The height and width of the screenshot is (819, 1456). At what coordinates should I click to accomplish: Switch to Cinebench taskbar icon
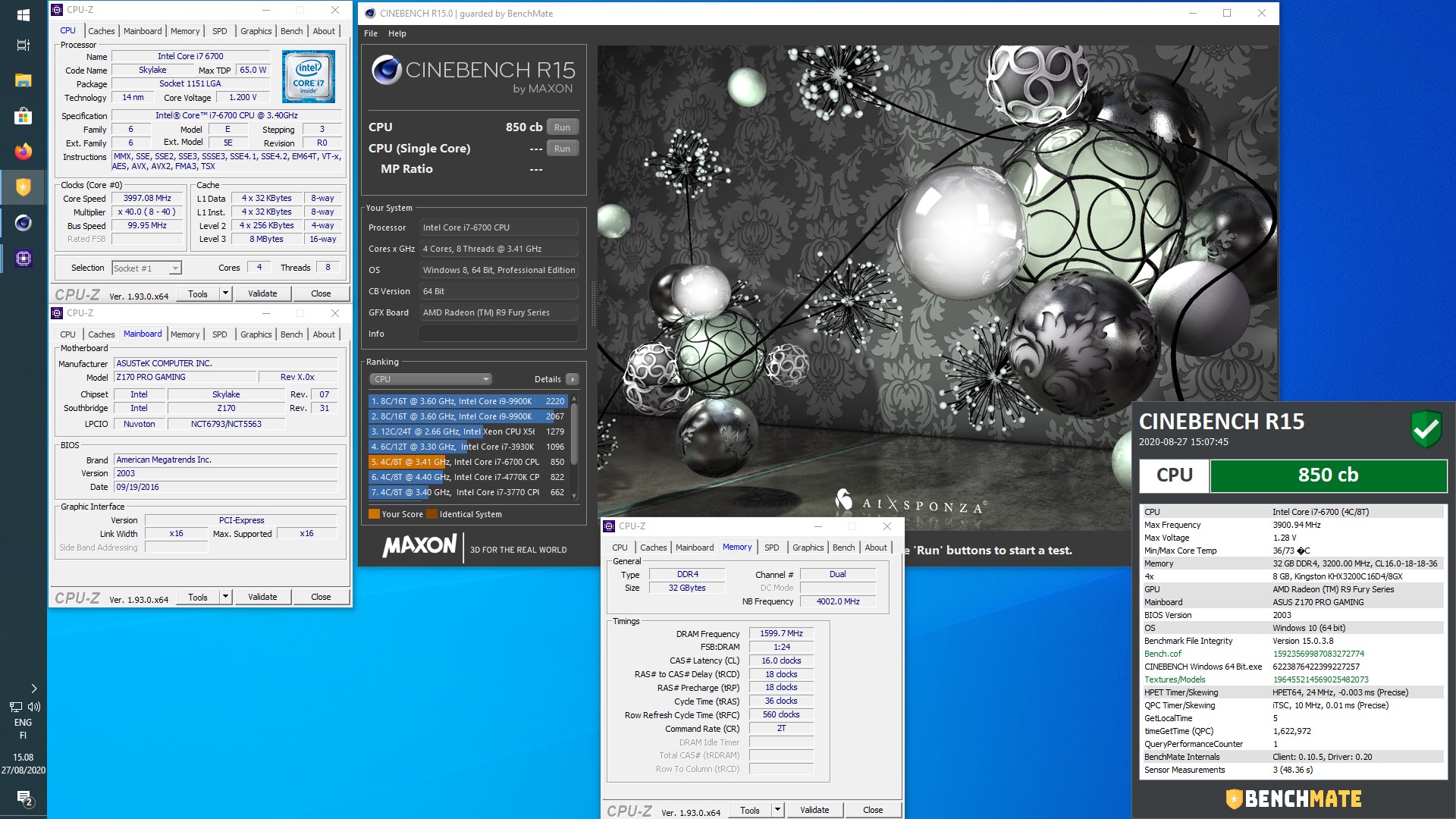click(x=23, y=223)
